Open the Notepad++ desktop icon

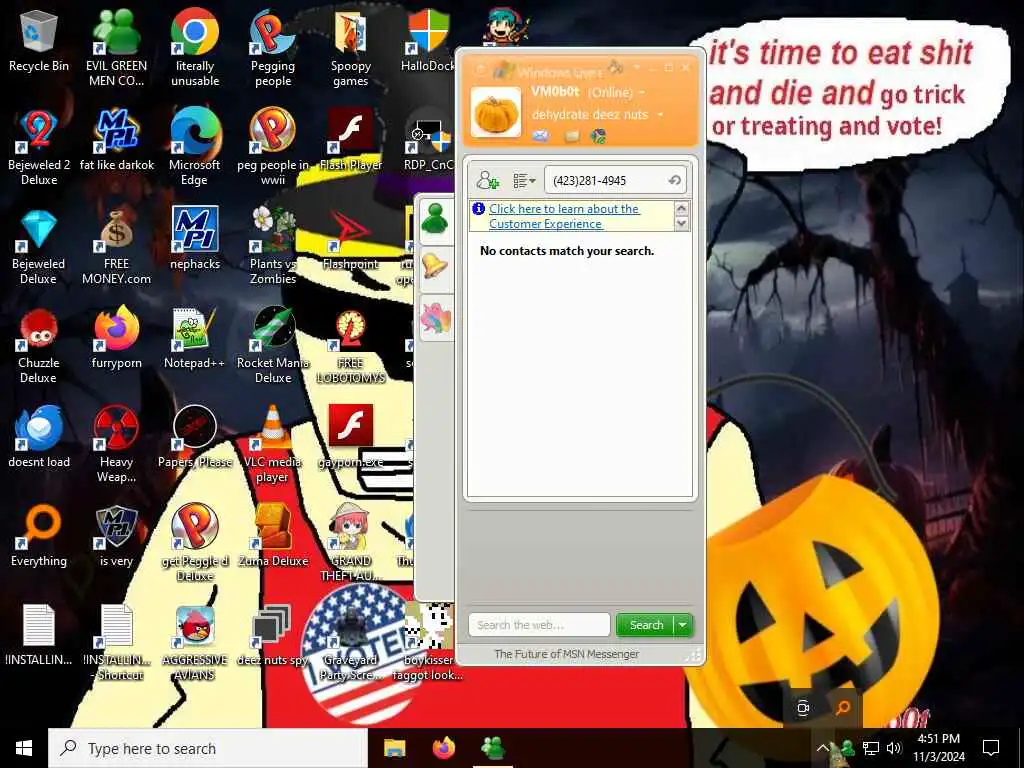point(195,338)
